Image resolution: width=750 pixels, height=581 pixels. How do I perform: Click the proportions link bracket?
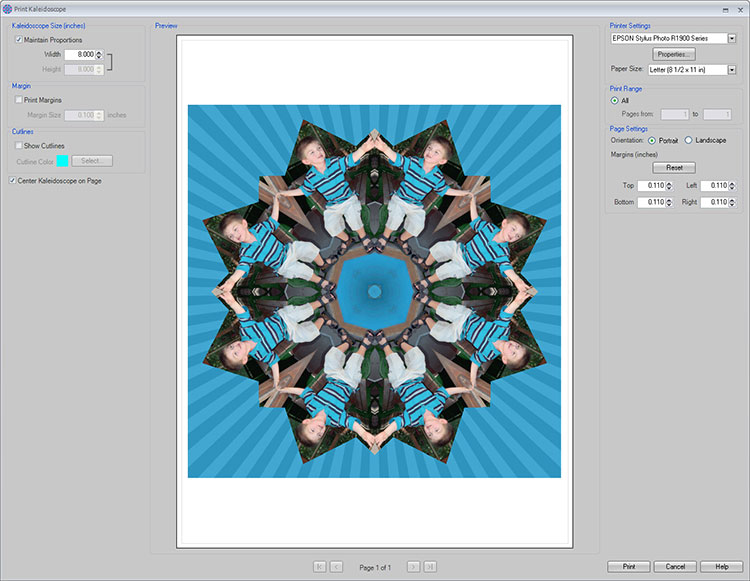(110, 62)
